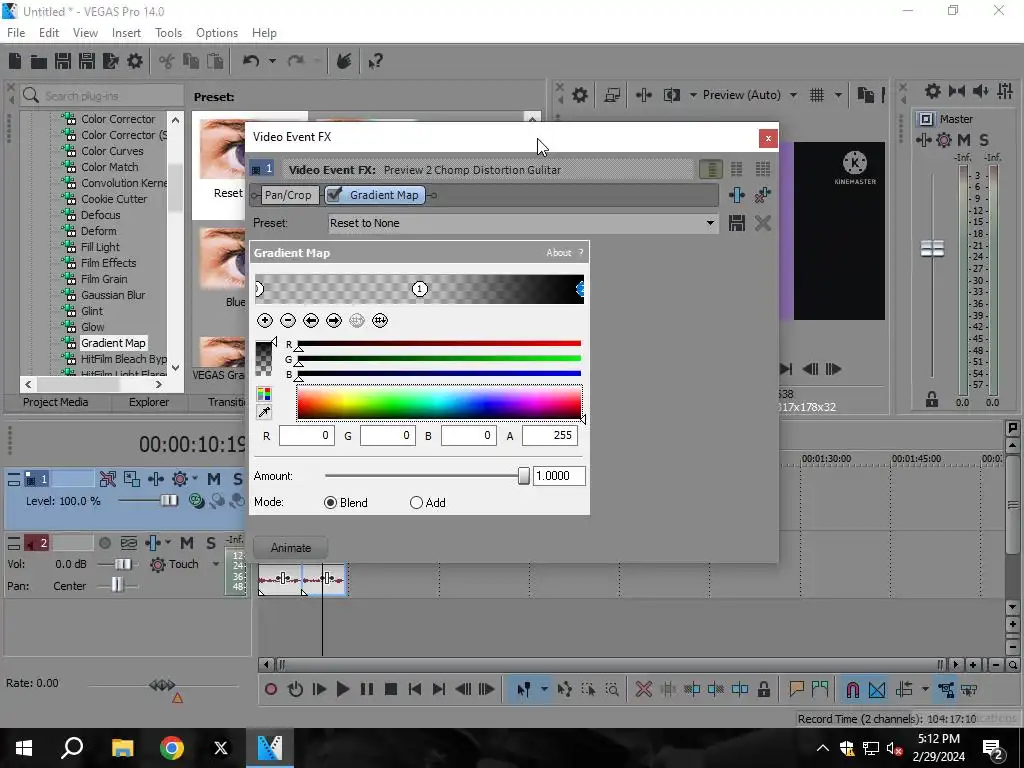Click the New project icon in toolbar
The image size is (1024, 768).
(x=15, y=61)
